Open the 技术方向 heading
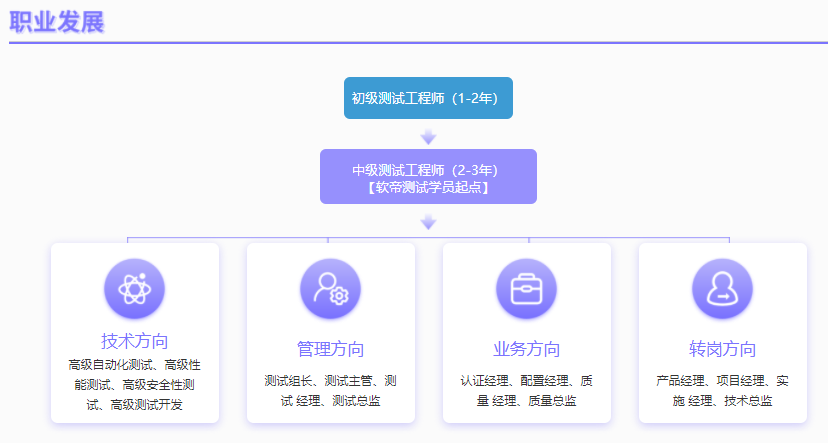The width and height of the screenshot is (828, 443). point(134,341)
